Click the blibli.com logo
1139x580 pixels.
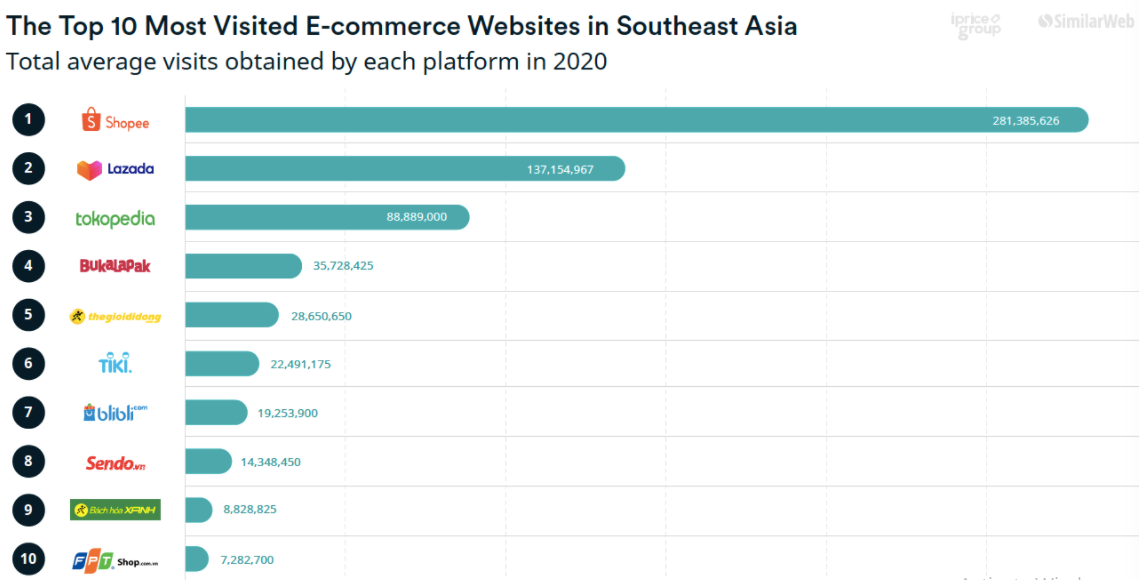(115, 412)
